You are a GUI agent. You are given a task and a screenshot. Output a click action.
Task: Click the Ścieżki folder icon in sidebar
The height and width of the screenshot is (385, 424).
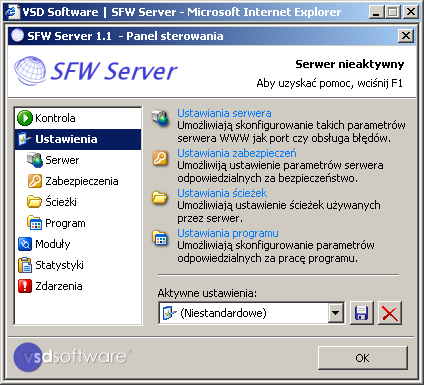(x=34, y=202)
